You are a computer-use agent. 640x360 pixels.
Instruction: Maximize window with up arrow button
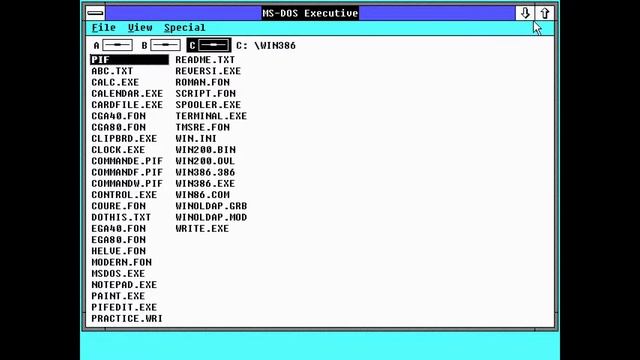[544, 13]
